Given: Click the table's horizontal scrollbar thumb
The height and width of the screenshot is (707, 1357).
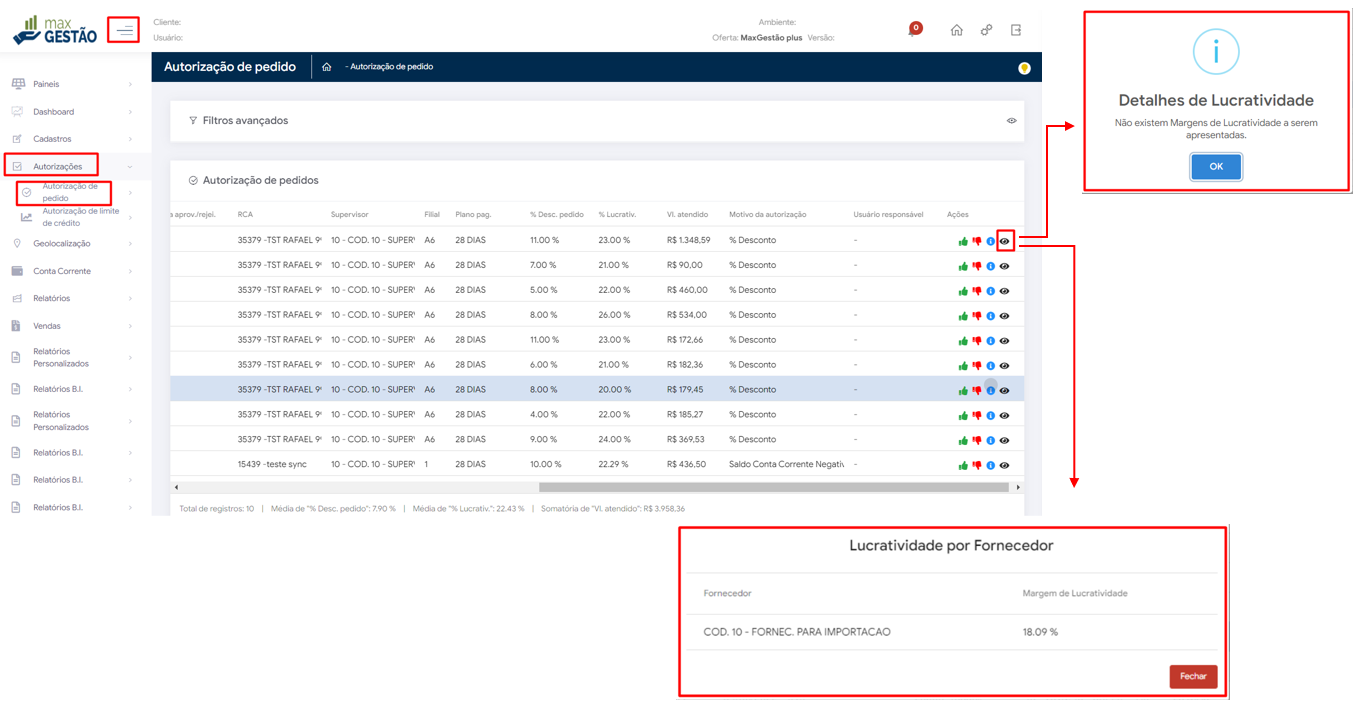Looking at the screenshot, I should 773,488.
